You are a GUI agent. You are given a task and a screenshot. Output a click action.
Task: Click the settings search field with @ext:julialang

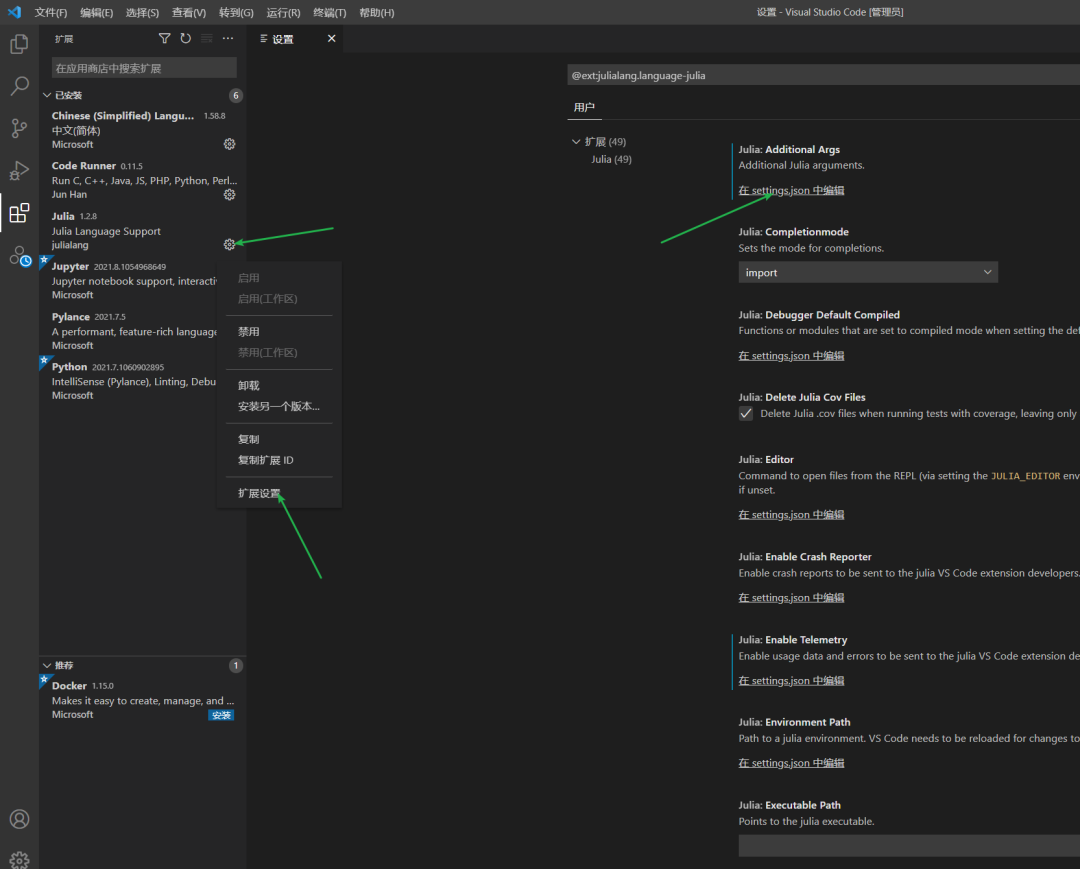point(823,75)
